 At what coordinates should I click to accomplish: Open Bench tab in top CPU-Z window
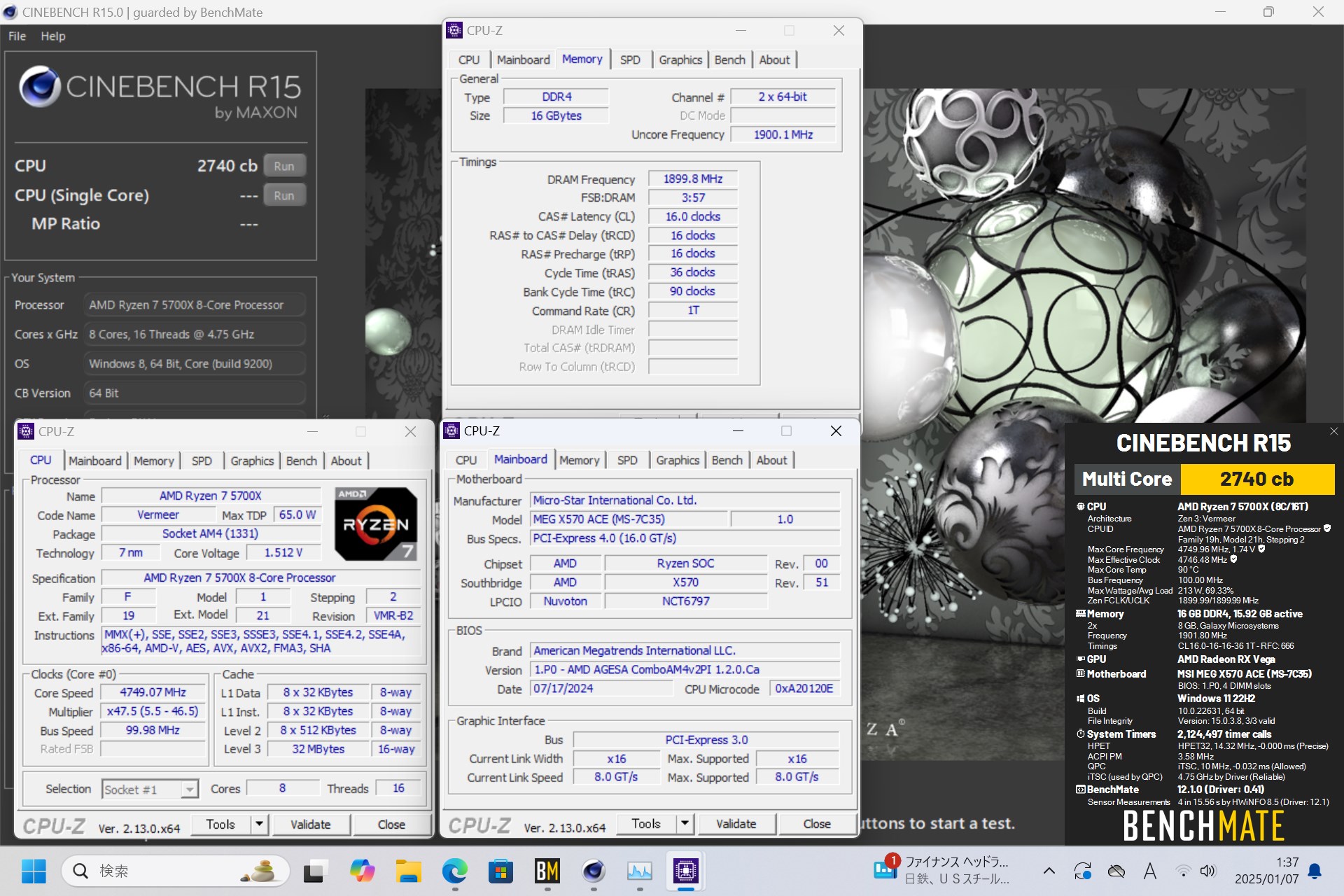click(x=729, y=60)
